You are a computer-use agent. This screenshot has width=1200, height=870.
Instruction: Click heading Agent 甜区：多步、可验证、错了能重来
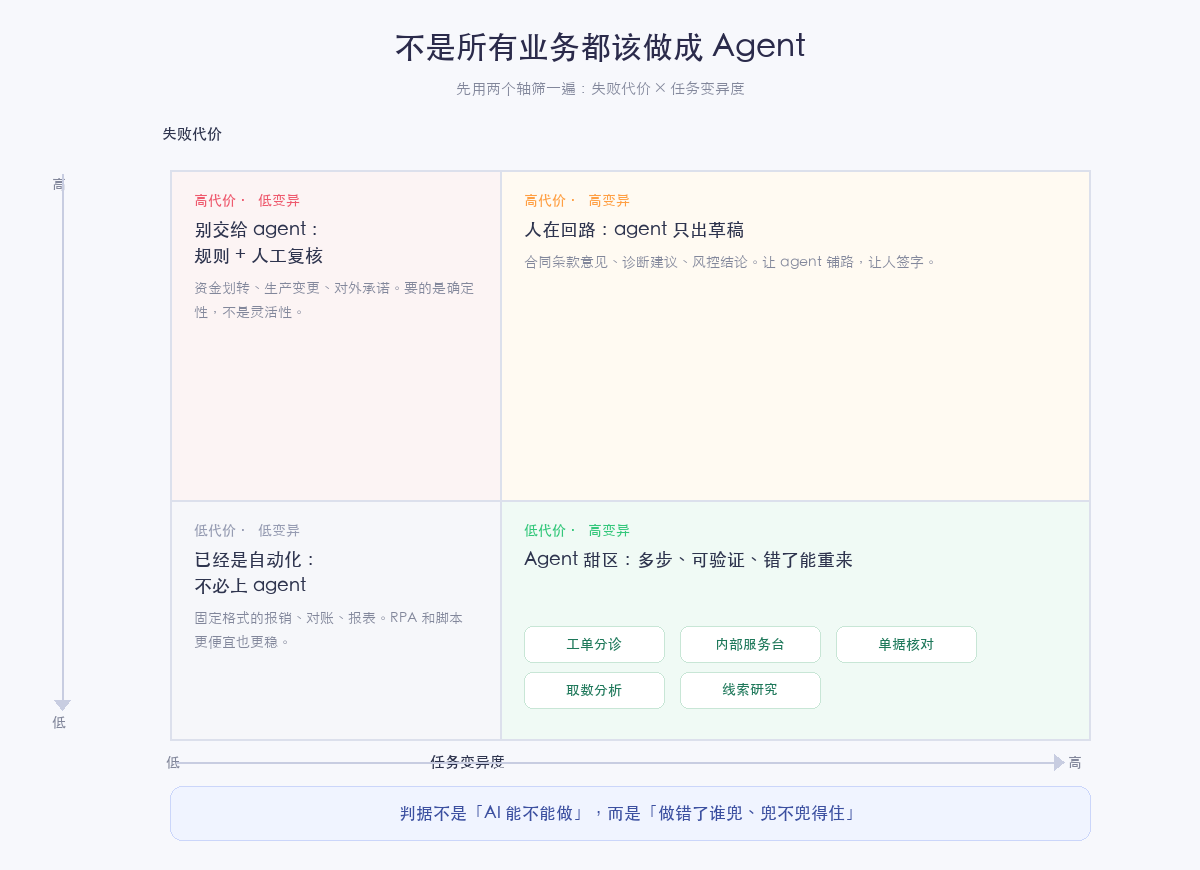pos(688,559)
